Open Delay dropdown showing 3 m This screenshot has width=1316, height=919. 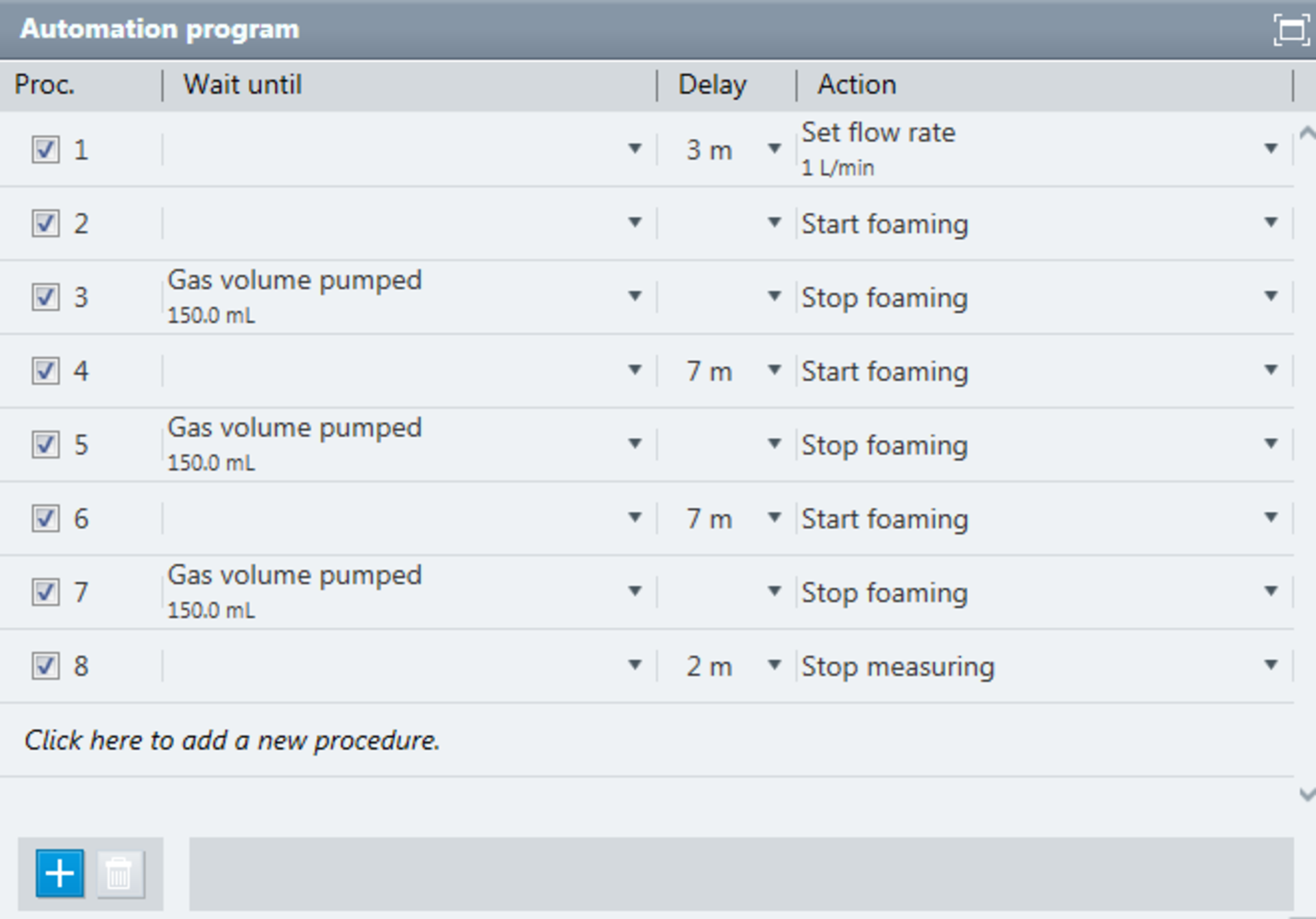(x=775, y=149)
